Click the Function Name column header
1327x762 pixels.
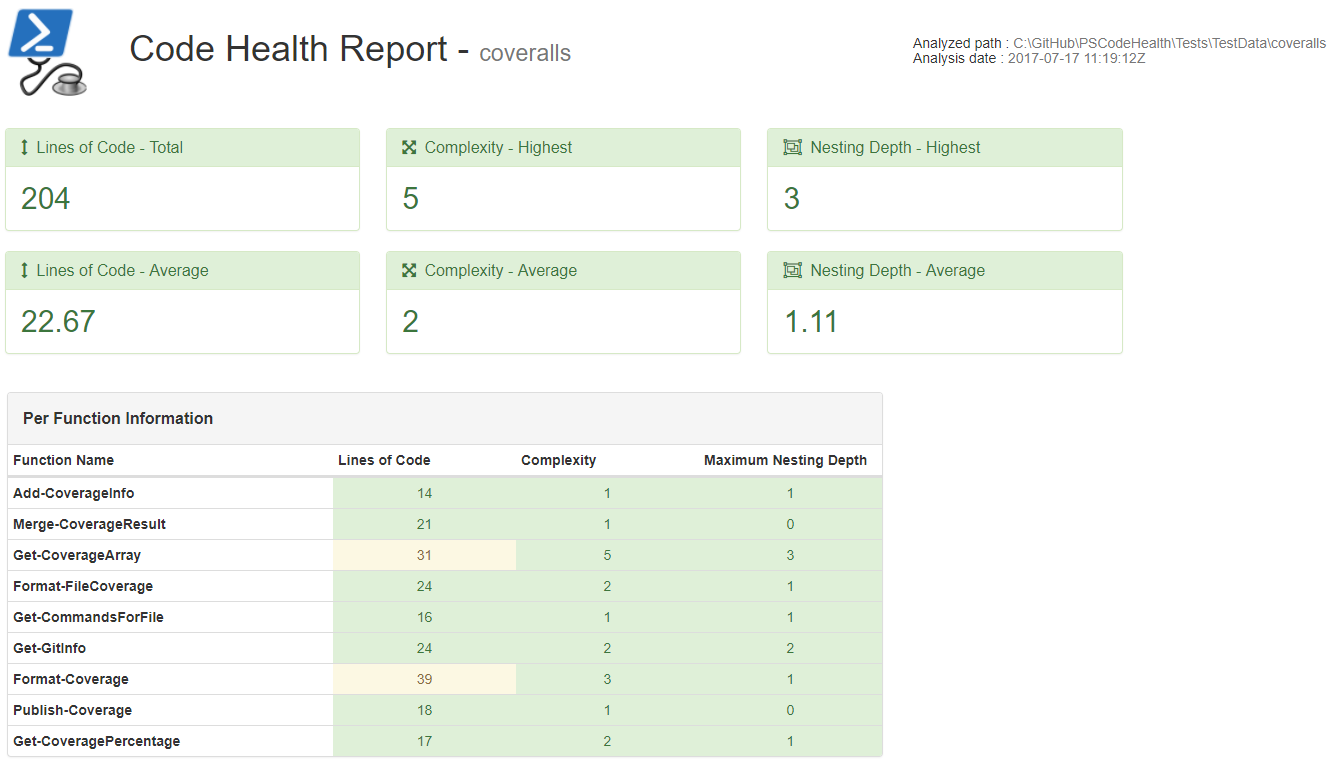click(63, 460)
